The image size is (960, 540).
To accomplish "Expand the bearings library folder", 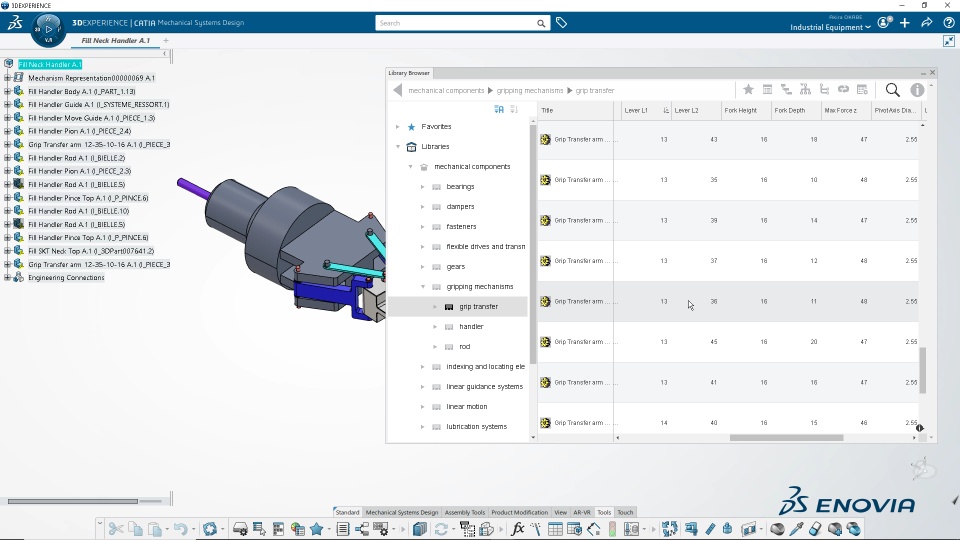I will click(422, 187).
